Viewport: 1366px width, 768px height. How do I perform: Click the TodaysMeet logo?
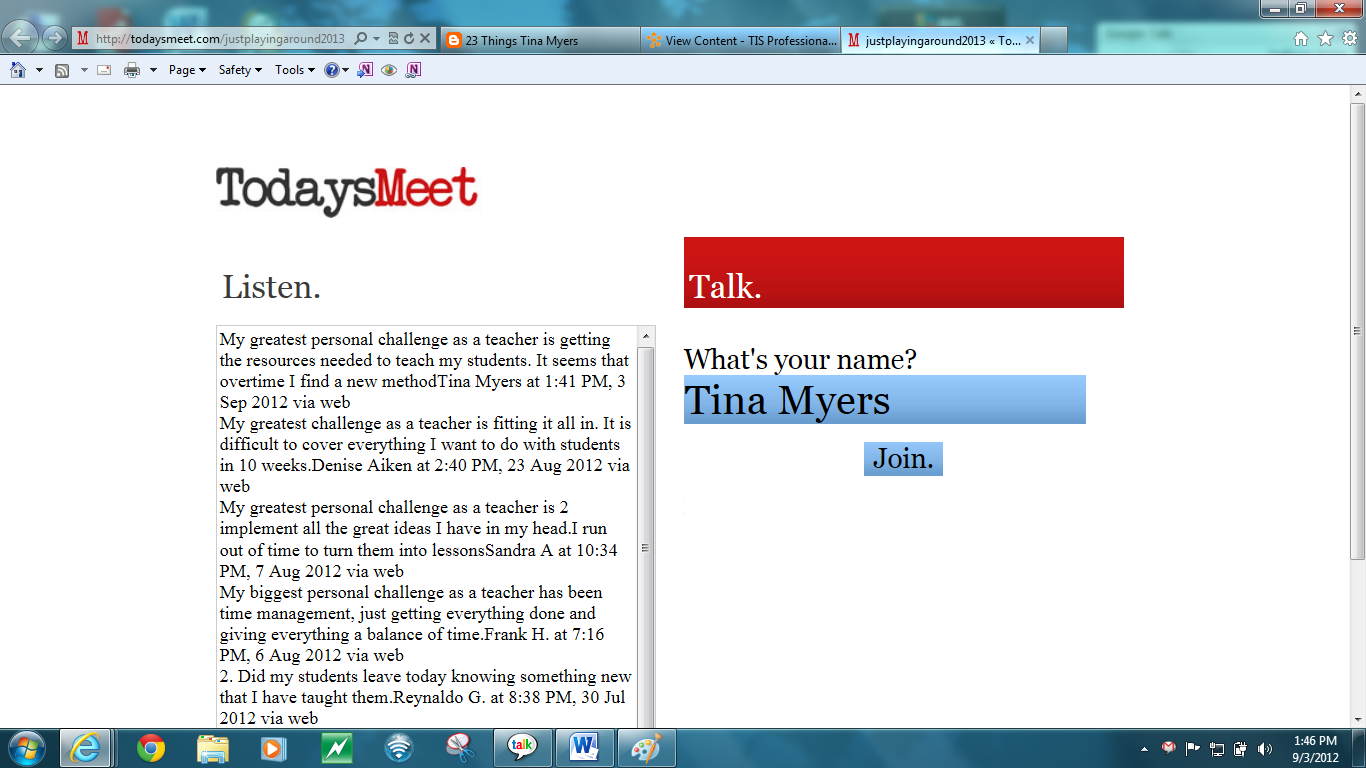coord(346,191)
